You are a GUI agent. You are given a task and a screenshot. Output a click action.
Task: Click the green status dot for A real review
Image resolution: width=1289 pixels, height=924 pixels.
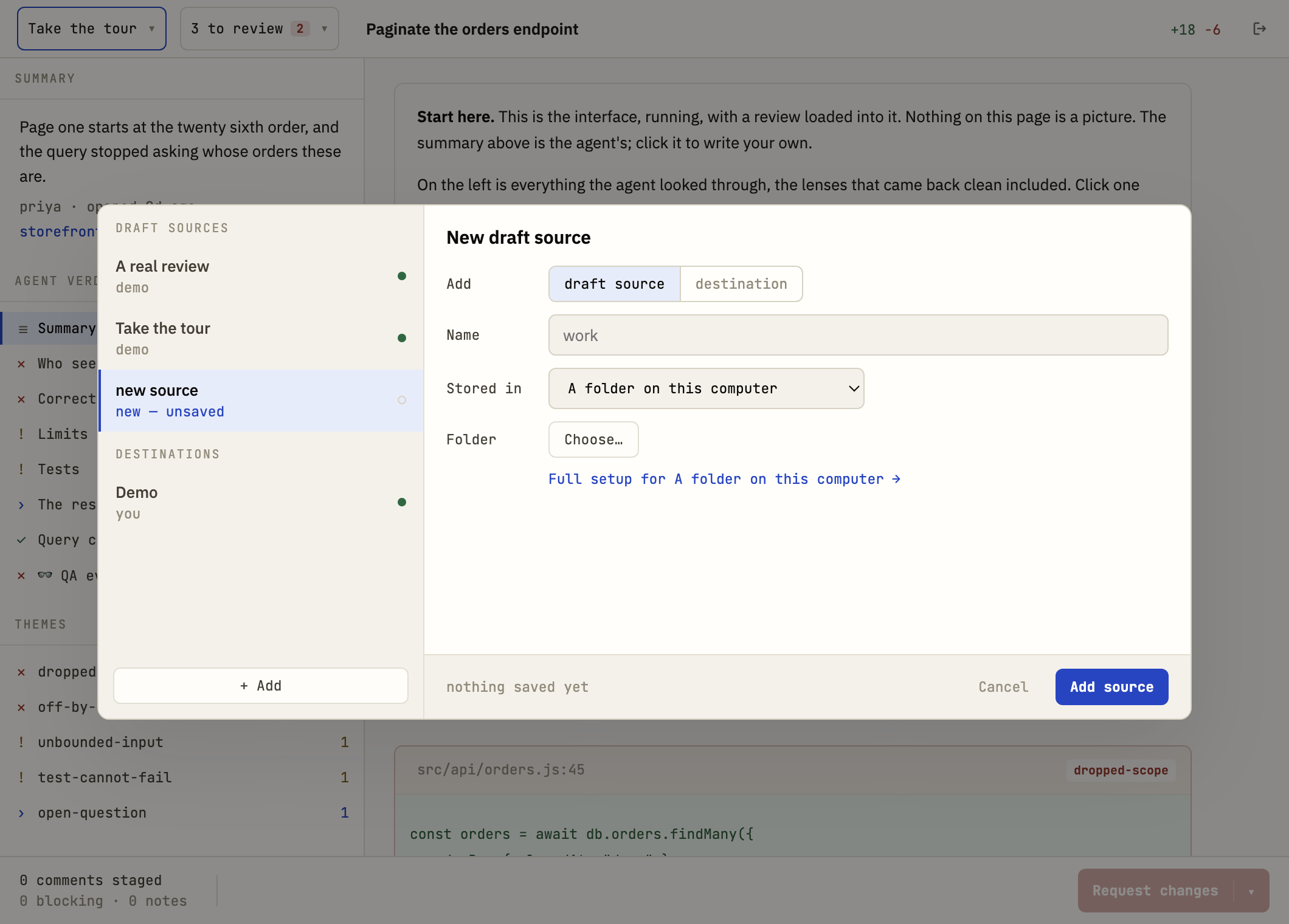pyautogui.click(x=402, y=276)
